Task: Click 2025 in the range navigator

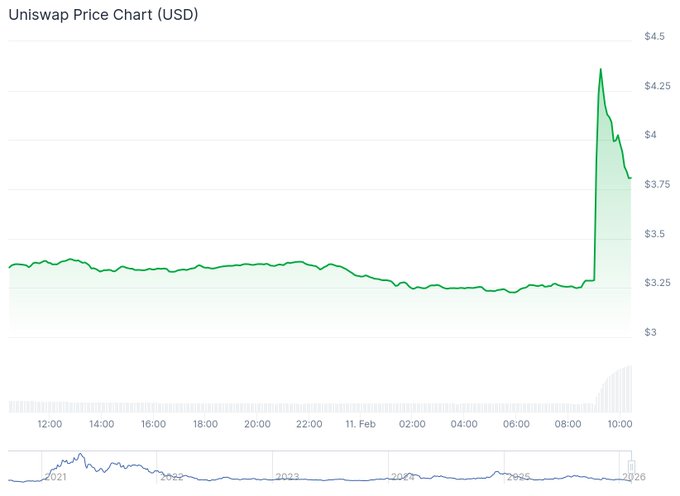Action: pos(518,477)
